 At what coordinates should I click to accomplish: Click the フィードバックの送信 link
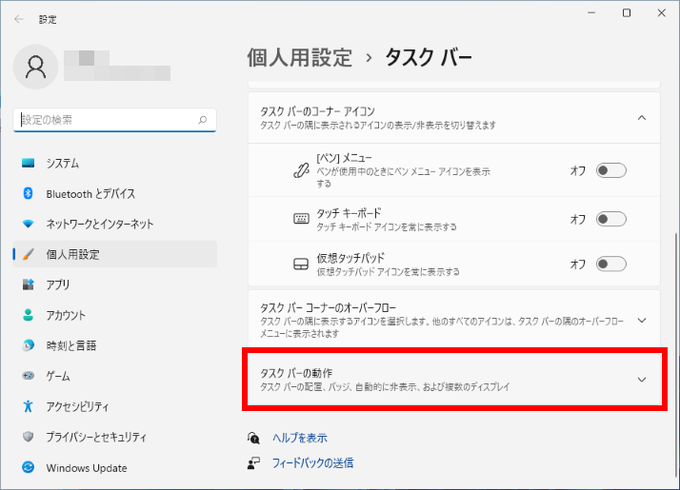pos(312,463)
